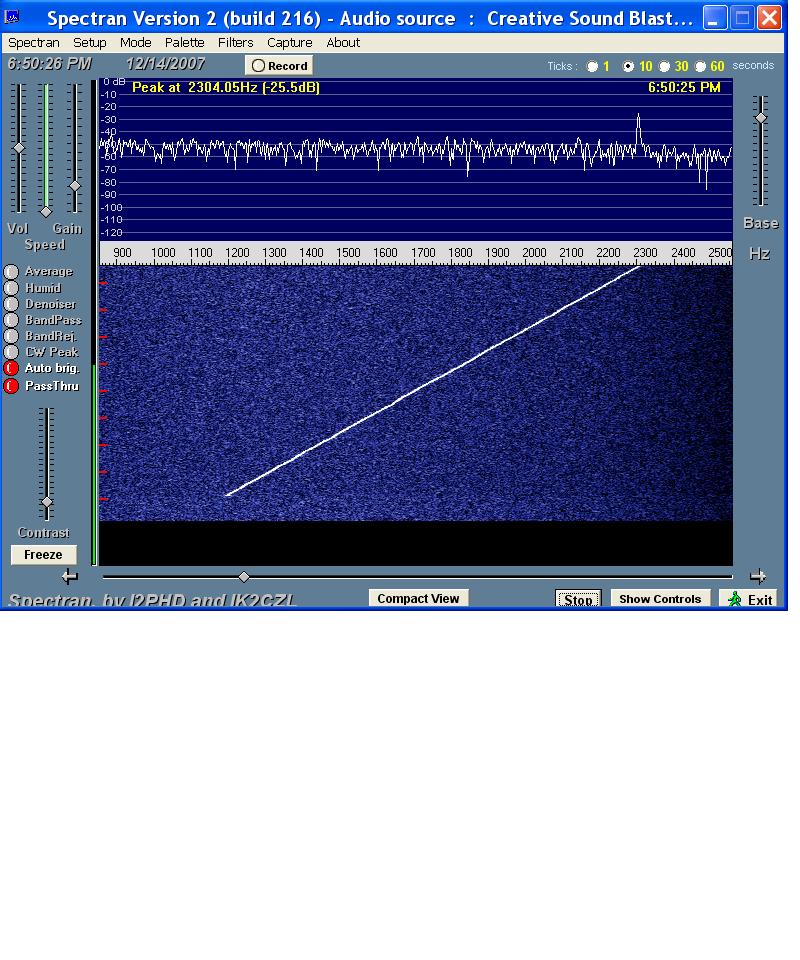Click the 12/14/2007 date display
The image size is (800, 960).
(x=165, y=64)
